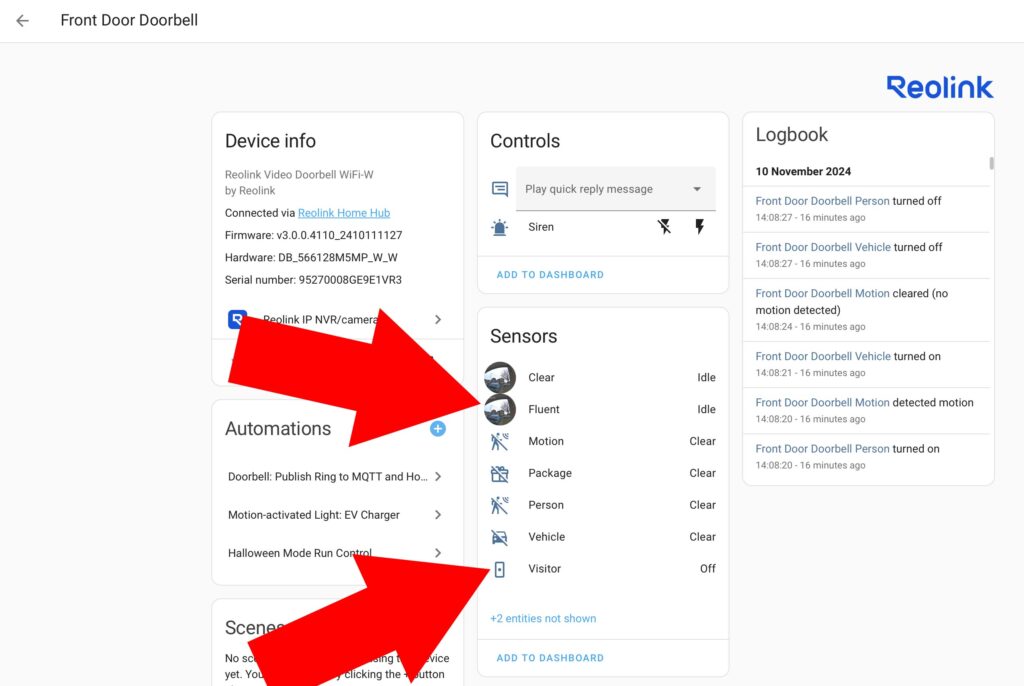Viewport: 1024px width, 686px height.
Task: Click the Reolink Video Doorbell WiFi-W model text
Action: click(299, 174)
